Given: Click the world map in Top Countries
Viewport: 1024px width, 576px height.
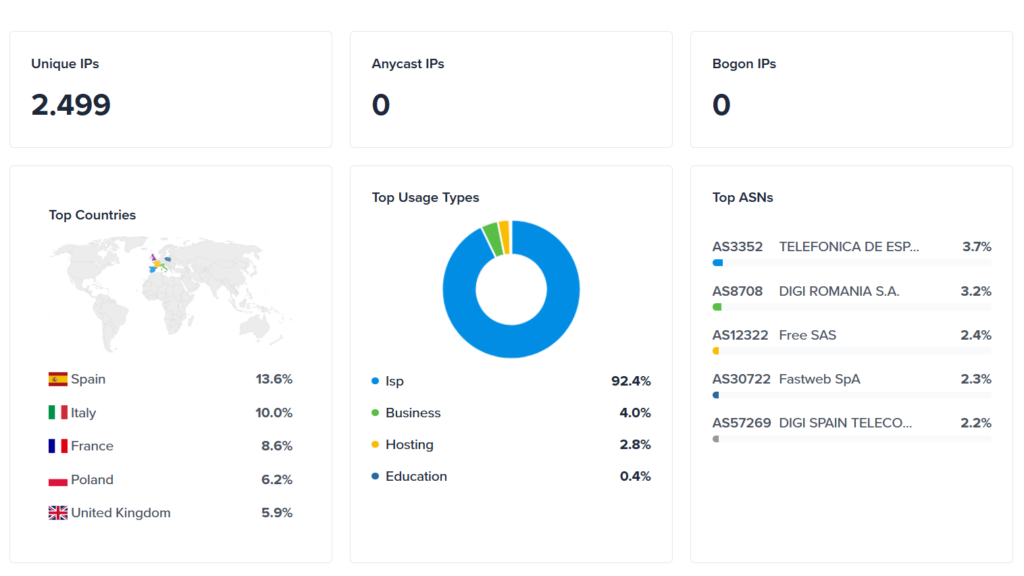Looking at the screenshot, I should pyautogui.click(x=170, y=290).
